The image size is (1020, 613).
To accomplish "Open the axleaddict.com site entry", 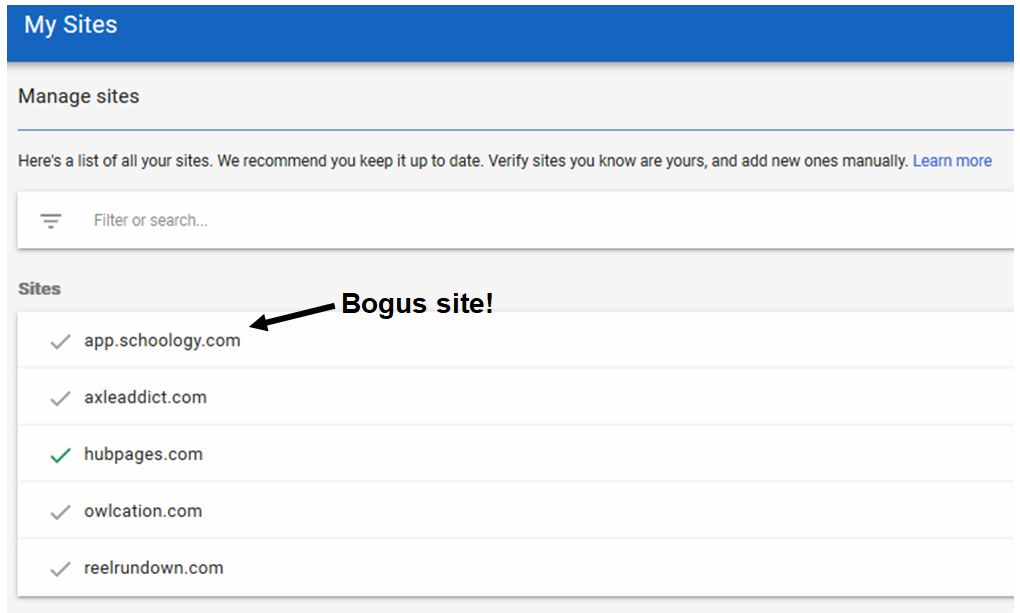I will pyautogui.click(x=515, y=397).
